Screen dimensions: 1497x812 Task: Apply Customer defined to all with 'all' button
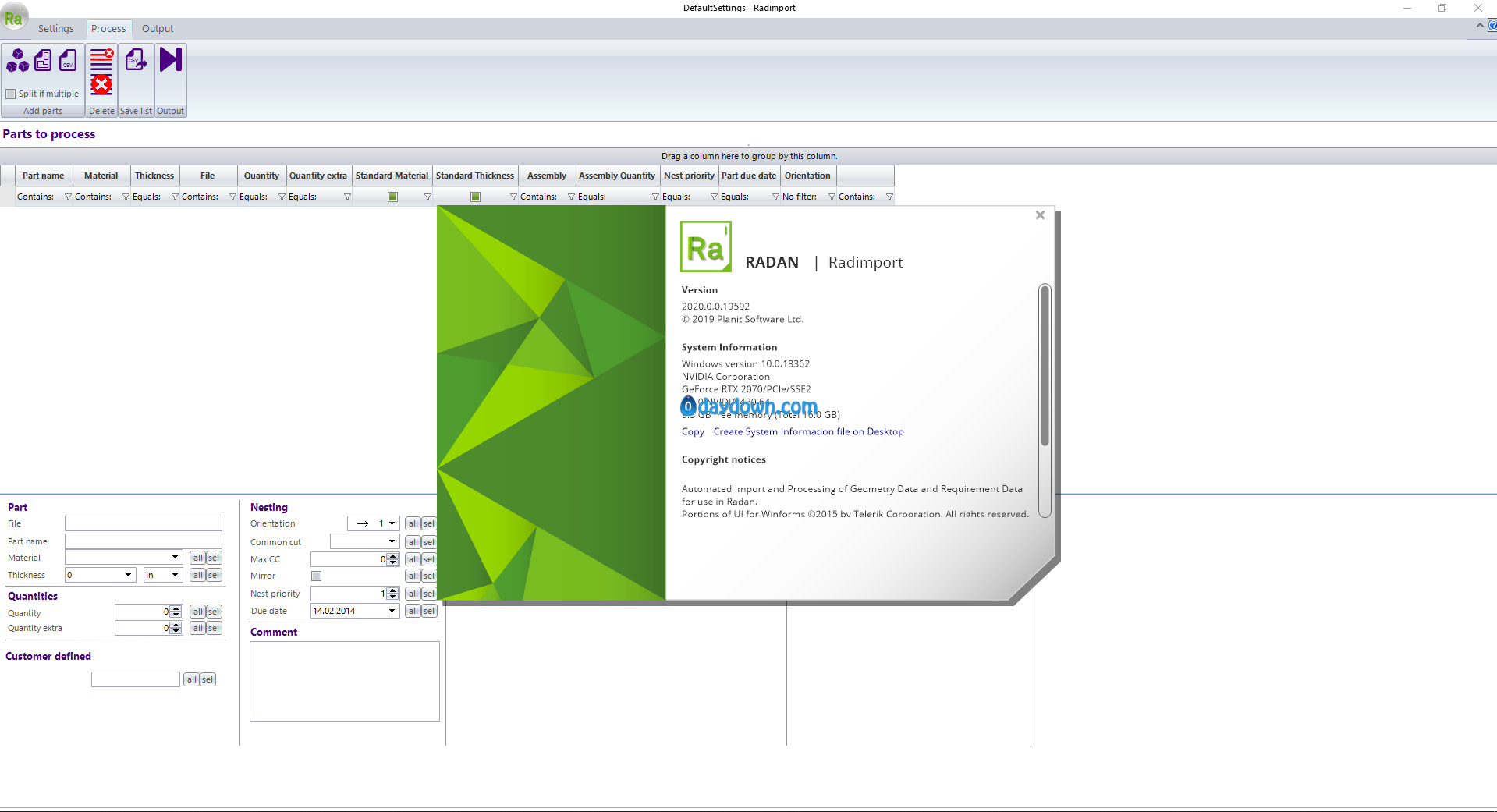tap(191, 679)
